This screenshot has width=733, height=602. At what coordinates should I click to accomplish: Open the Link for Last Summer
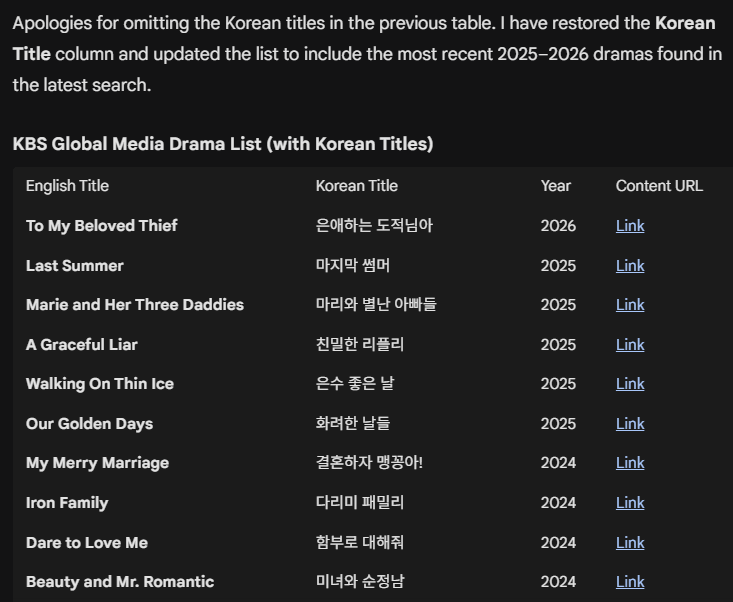coord(630,266)
